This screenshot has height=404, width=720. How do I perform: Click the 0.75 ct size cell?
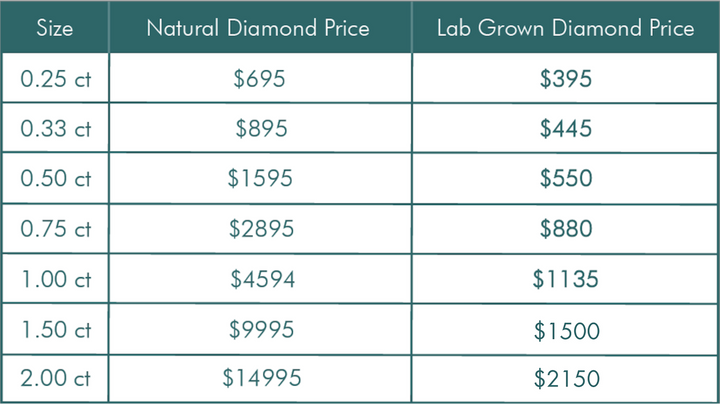[x=56, y=229]
